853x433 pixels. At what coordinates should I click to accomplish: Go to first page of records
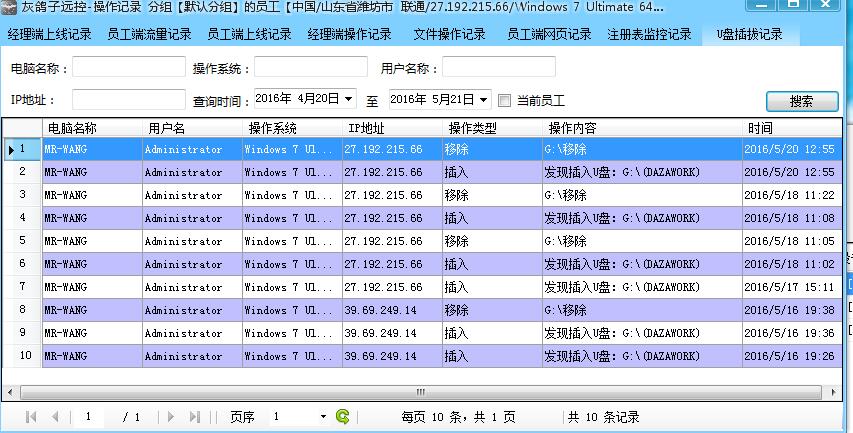31,416
